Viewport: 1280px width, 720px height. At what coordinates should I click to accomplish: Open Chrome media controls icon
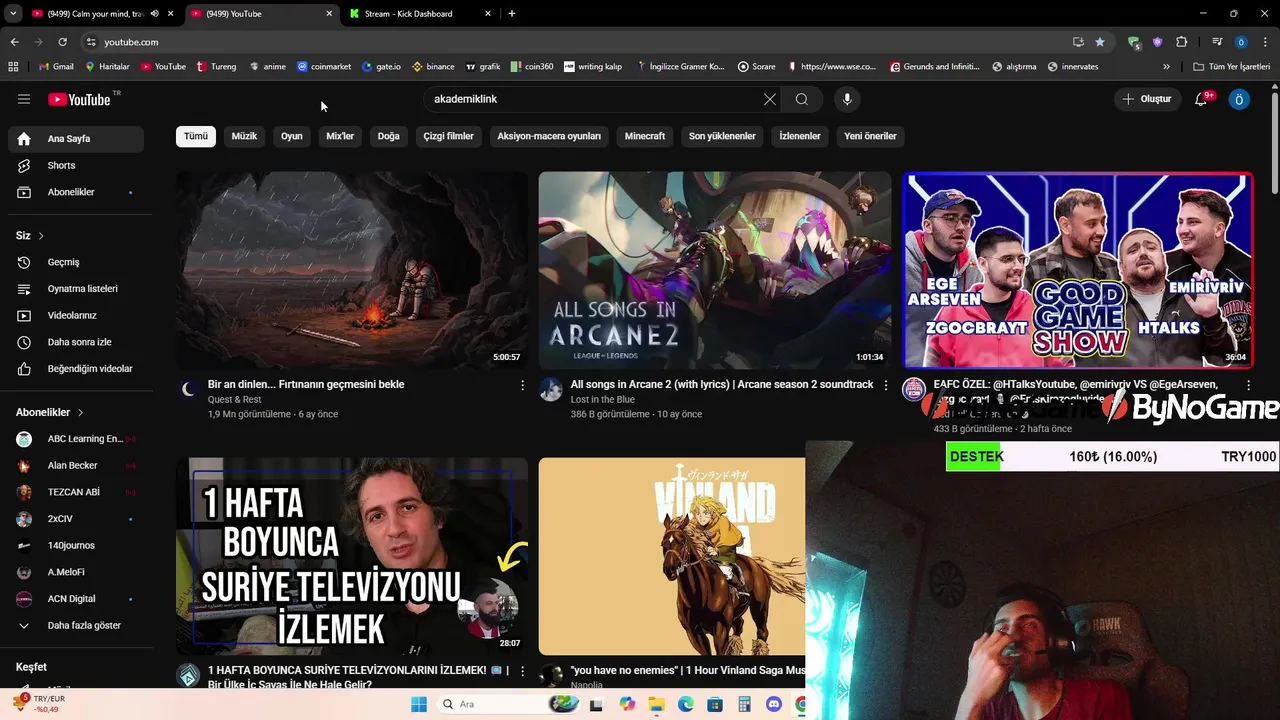tap(1217, 42)
